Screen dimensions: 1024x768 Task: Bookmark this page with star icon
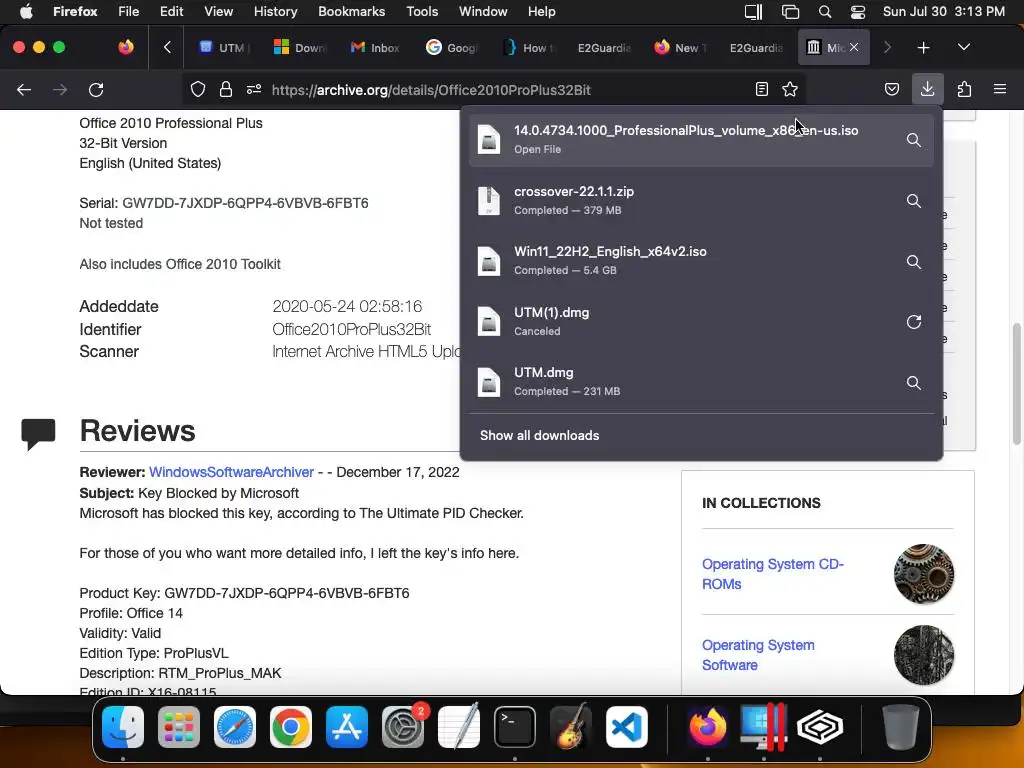click(790, 89)
